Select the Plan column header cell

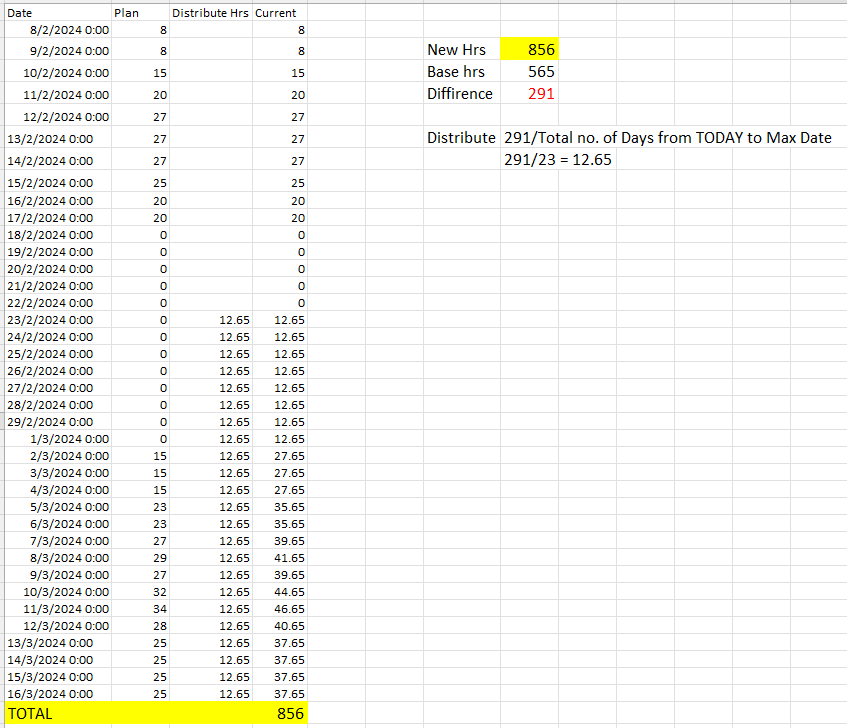point(140,13)
